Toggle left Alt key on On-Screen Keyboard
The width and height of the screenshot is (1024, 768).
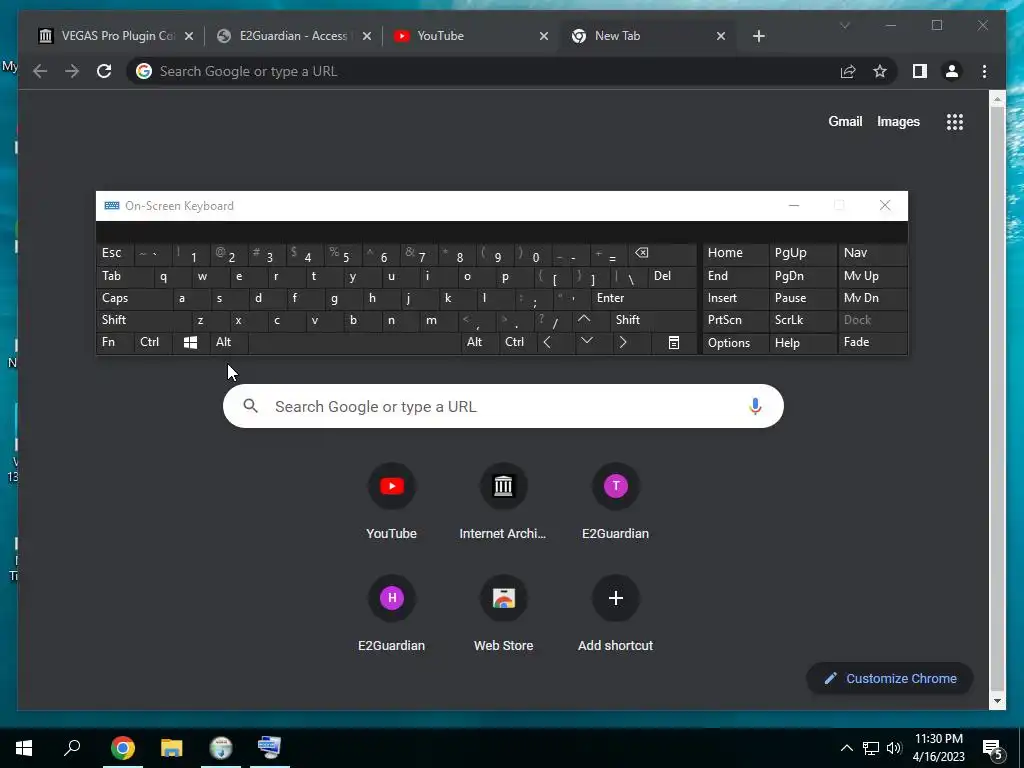[x=229, y=342]
